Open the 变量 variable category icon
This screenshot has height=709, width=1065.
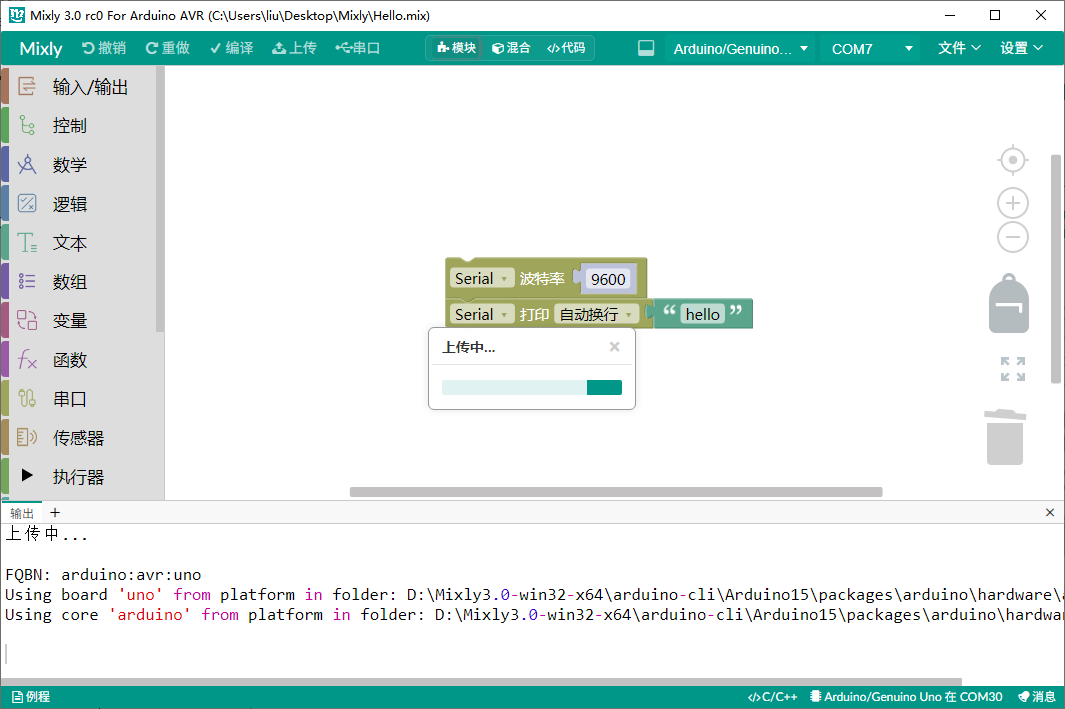(x=27, y=320)
